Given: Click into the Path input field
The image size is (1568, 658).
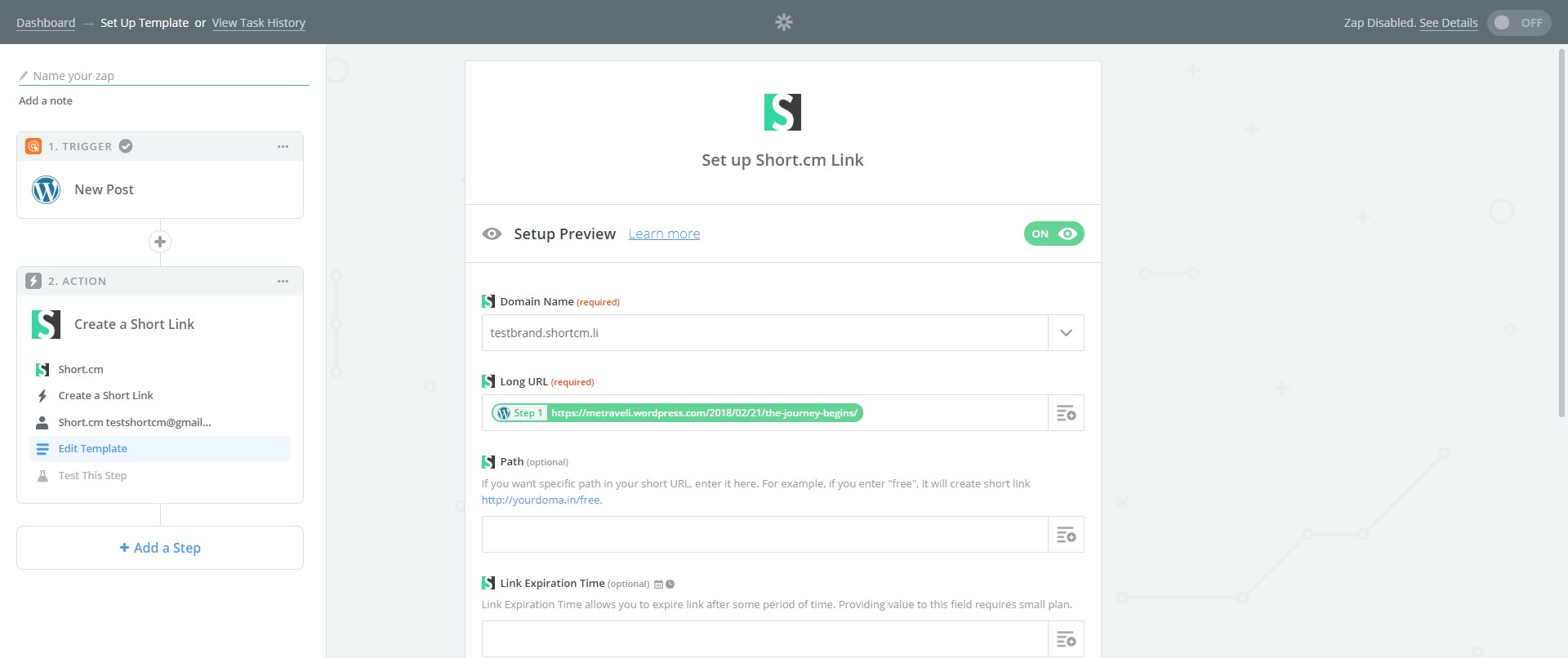Looking at the screenshot, I should (x=764, y=535).
